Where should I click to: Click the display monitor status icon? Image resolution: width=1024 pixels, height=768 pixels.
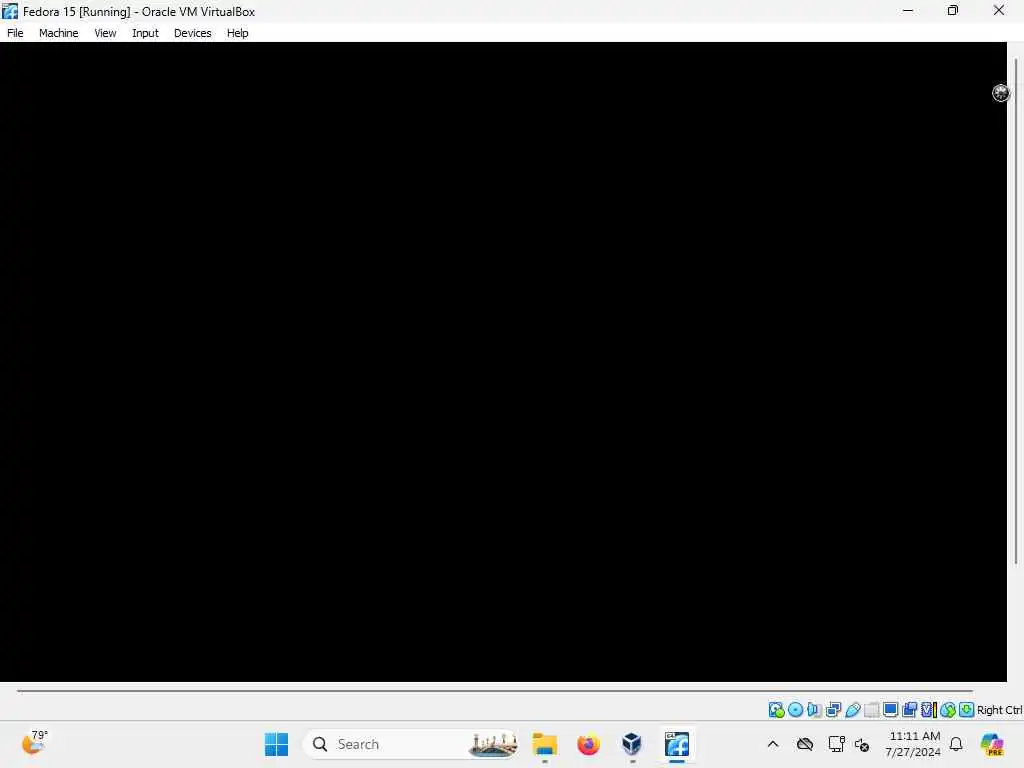coord(890,710)
